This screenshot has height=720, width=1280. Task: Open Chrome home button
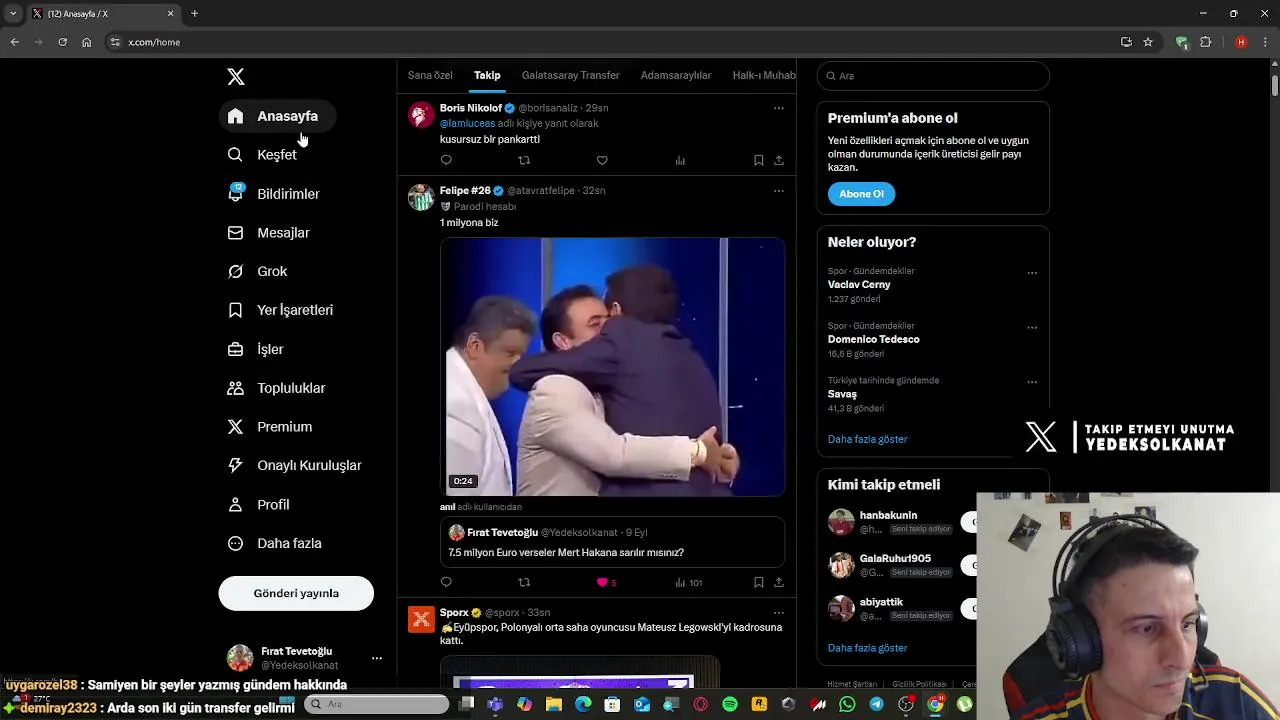tap(86, 42)
